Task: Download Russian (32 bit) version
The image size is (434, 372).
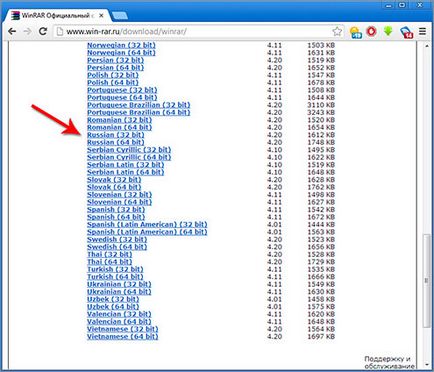Action: 115,135
